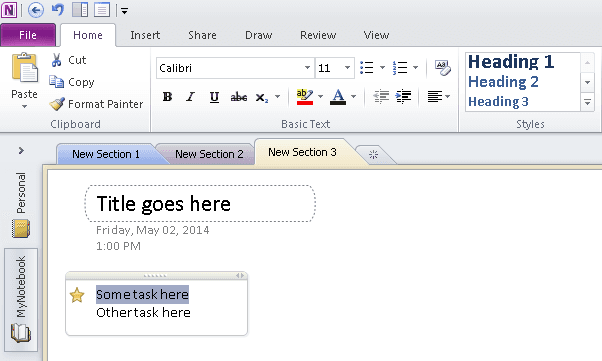Click the star tag beside Some task

pos(77,295)
